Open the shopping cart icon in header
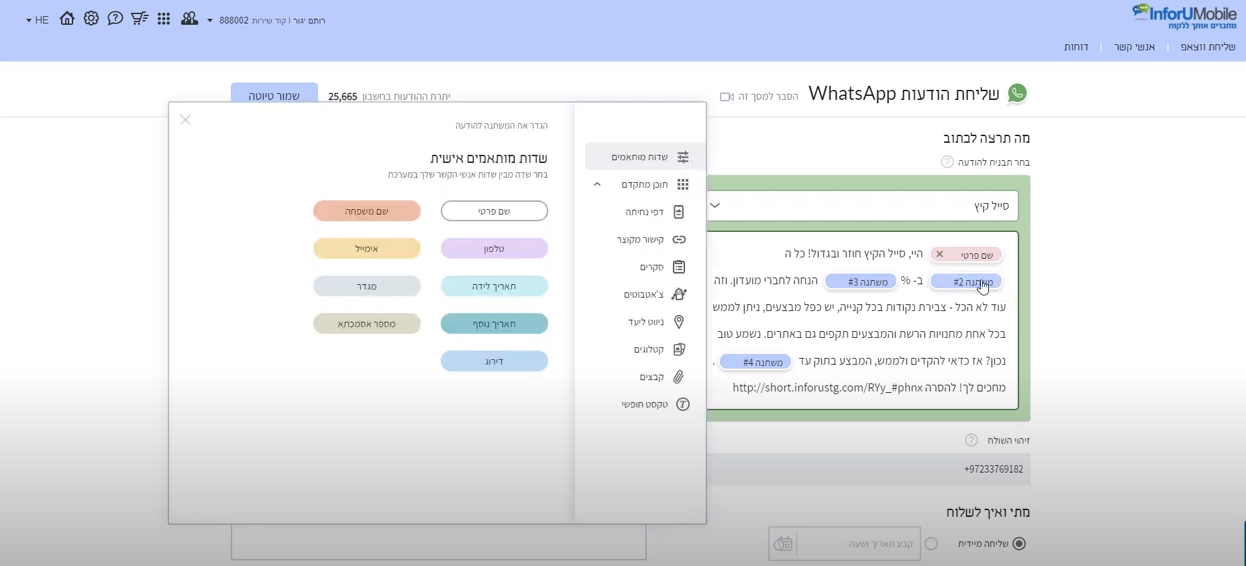 pyautogui.click(x=139, y=19)
